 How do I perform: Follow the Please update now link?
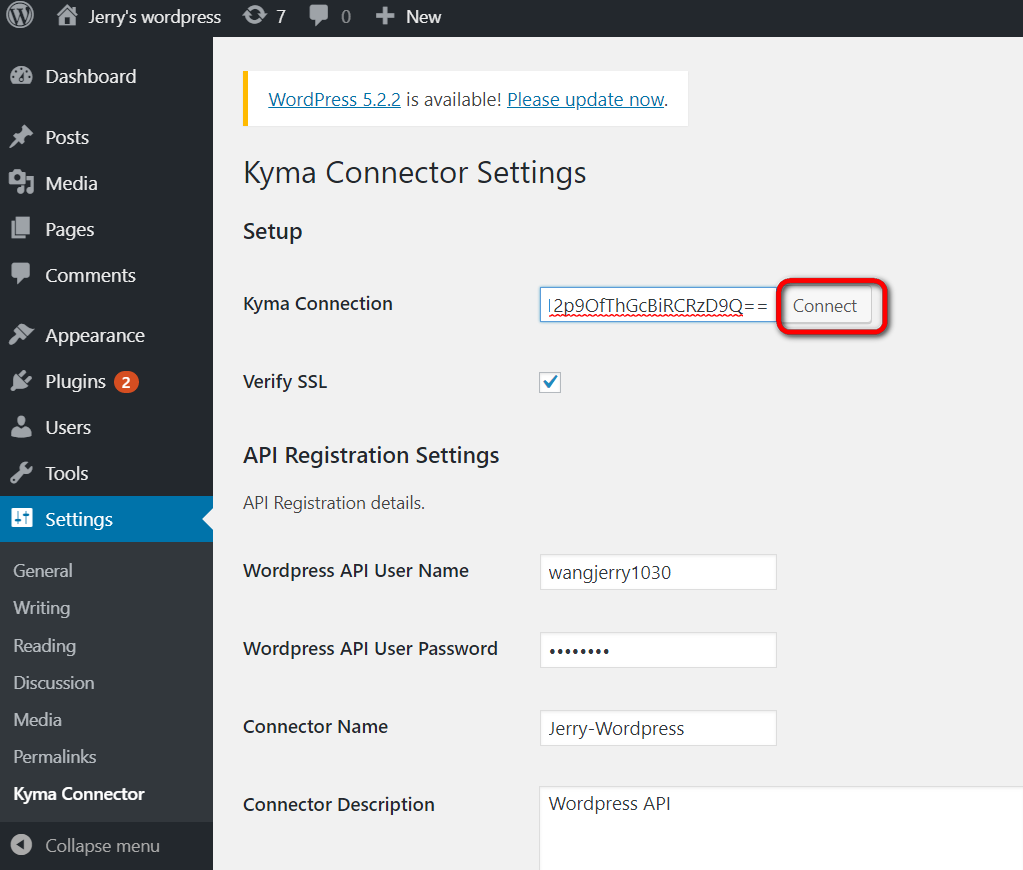point(585,99)
